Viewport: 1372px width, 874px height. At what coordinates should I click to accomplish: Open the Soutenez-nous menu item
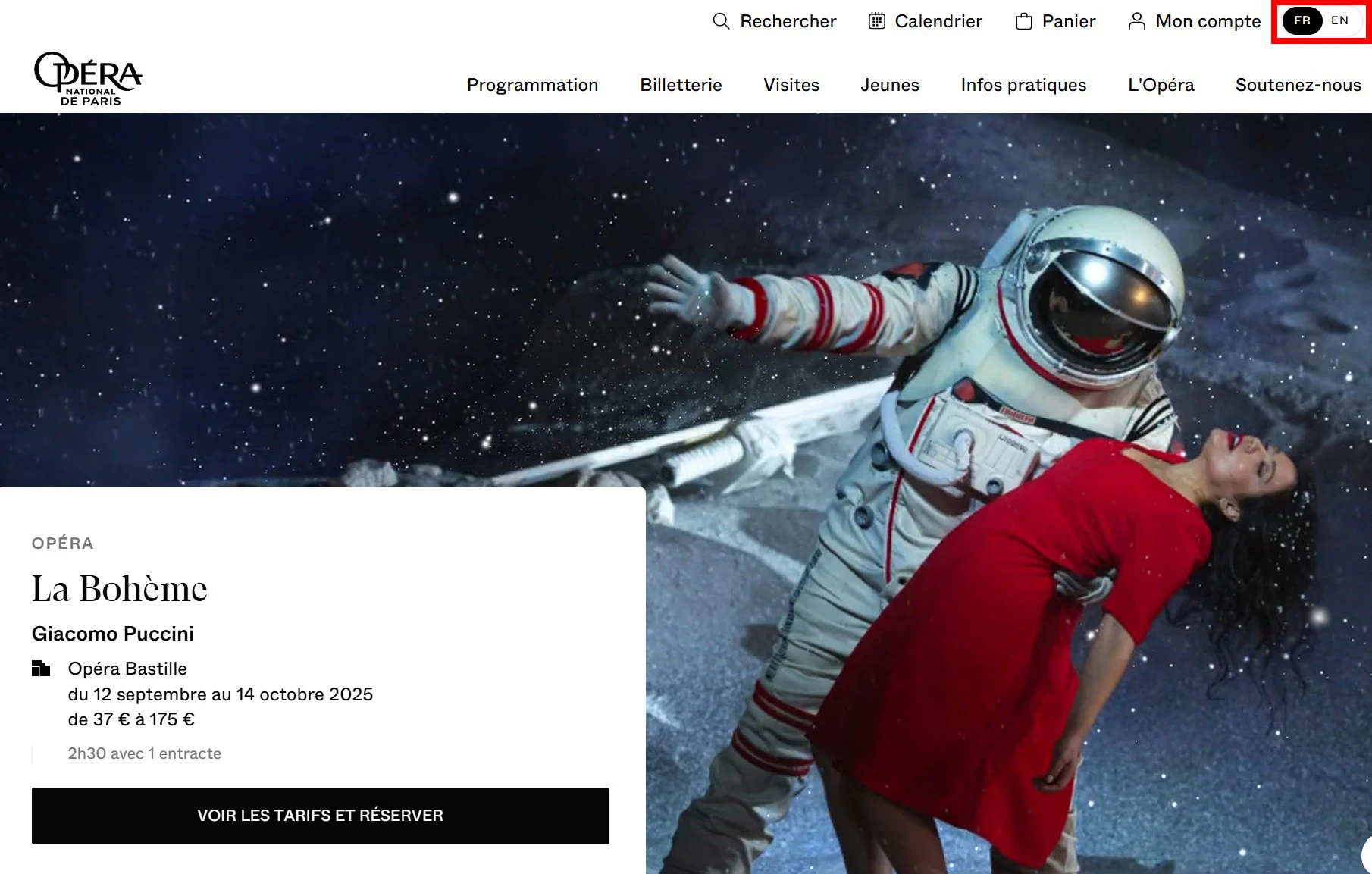pos(1298,85)
